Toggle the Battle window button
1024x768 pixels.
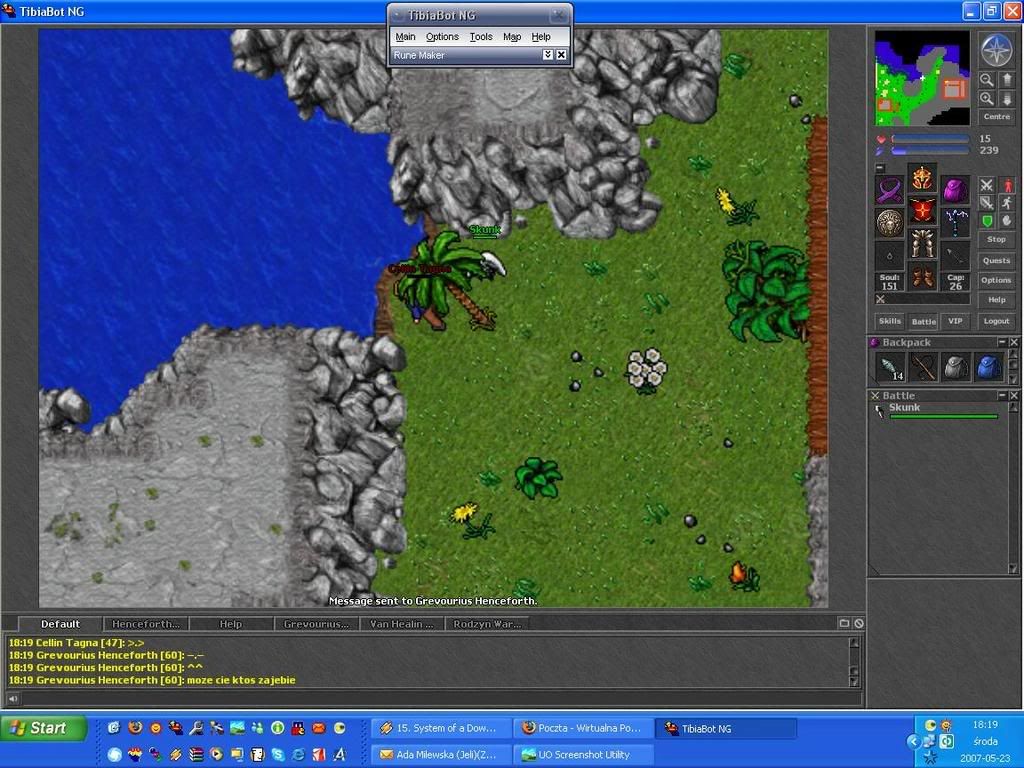tap(923, 321)
